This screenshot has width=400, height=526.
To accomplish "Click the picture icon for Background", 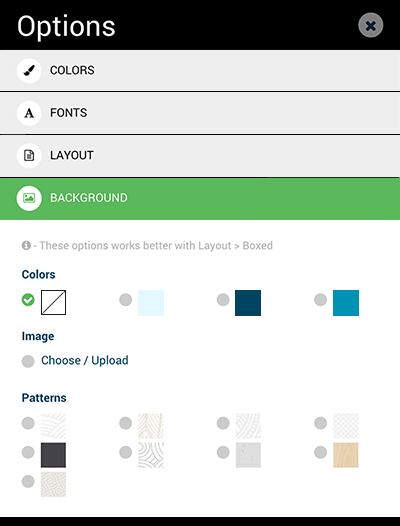I will tap(29, 198).
